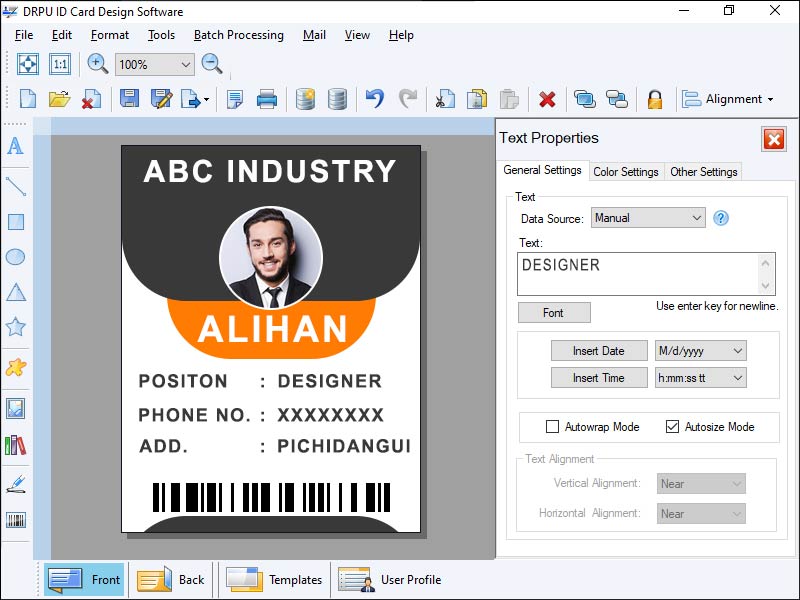Image resolution: width=800 pixels, height=600 pixels.
Task: Click the blue help icon beside Data Source
Action: coord(720,218)
